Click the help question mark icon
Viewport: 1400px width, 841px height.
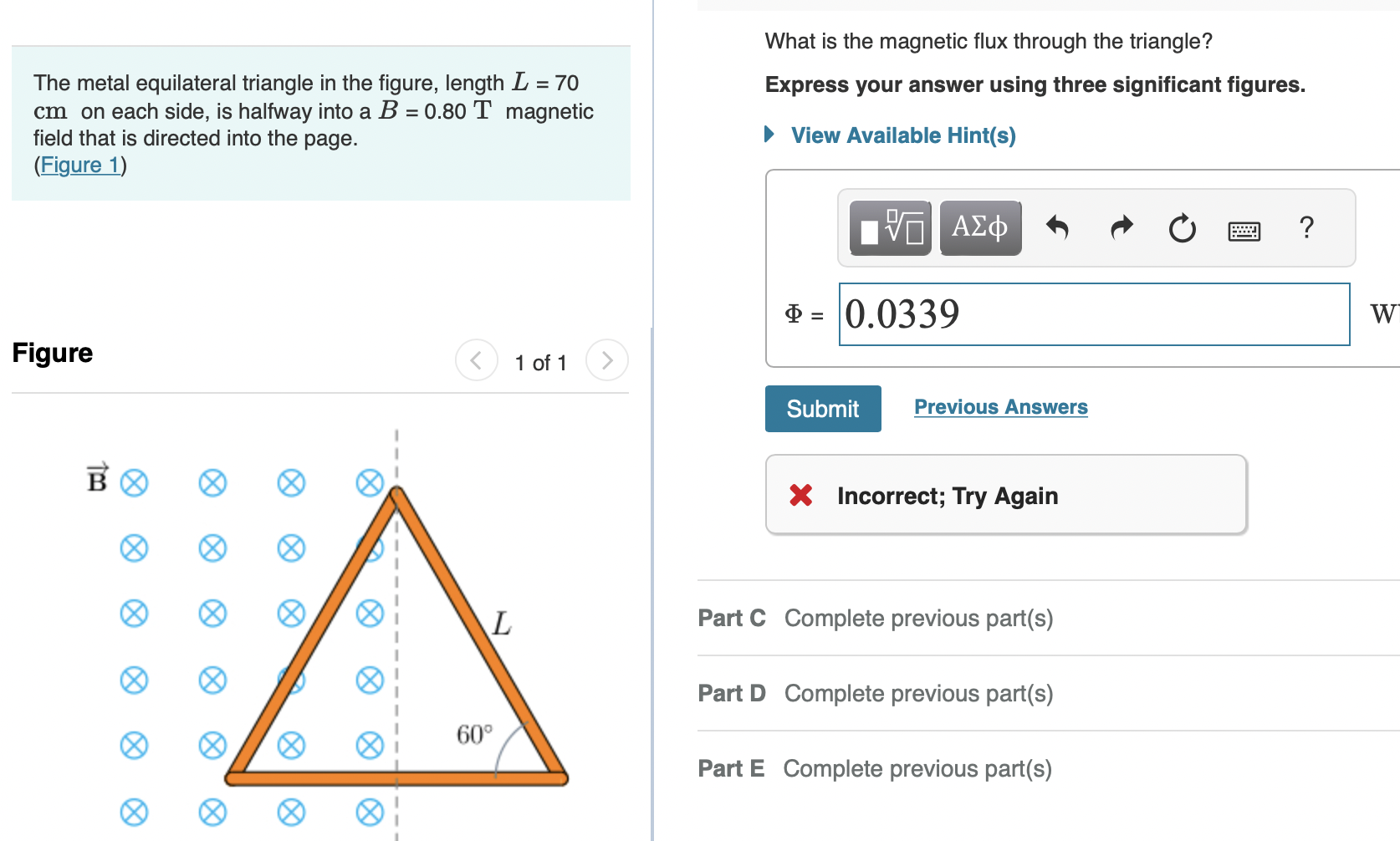click(1305, 227)
